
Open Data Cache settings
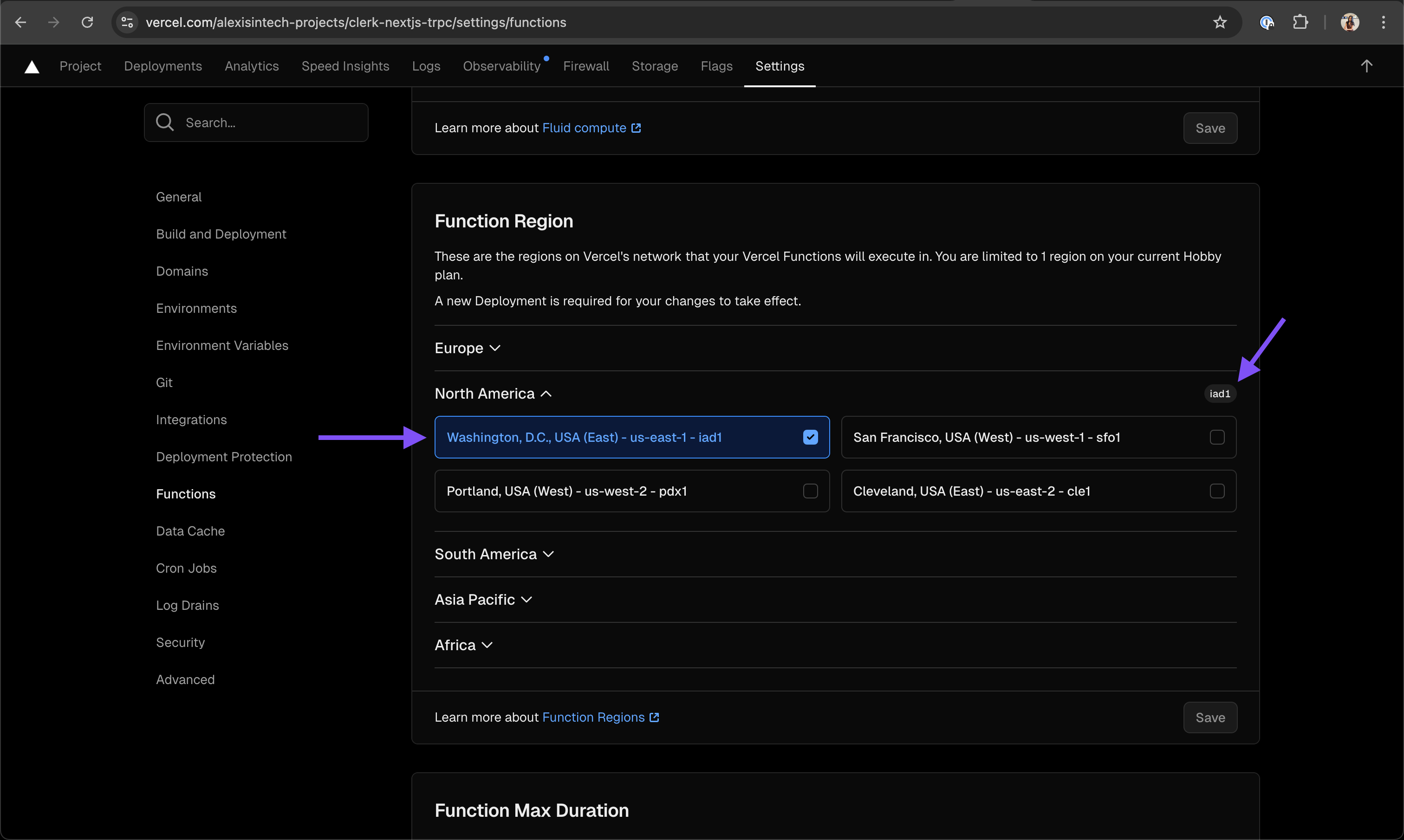pyautogui.click(x=190, y=531)
